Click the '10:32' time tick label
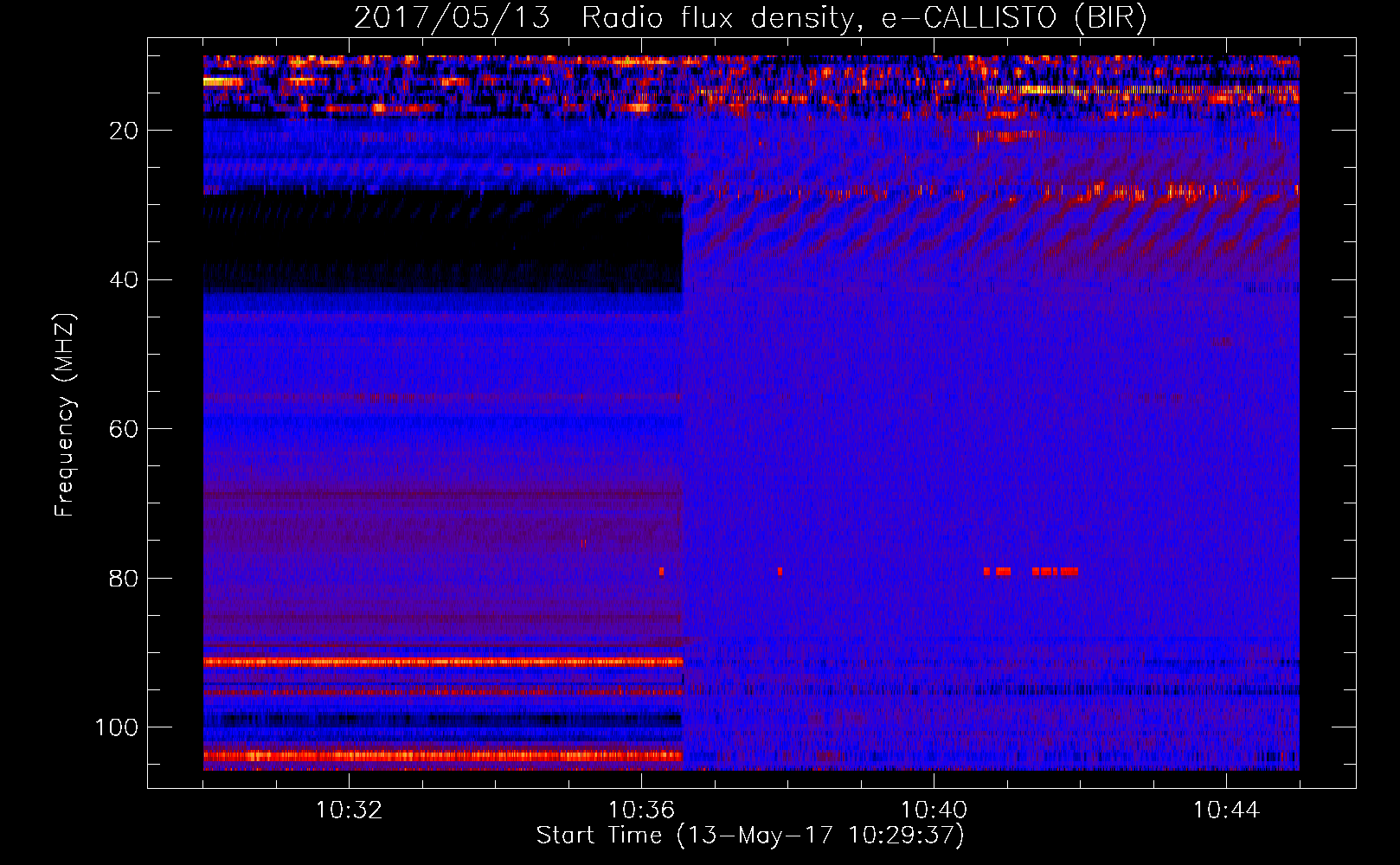 tap(349, 811)
